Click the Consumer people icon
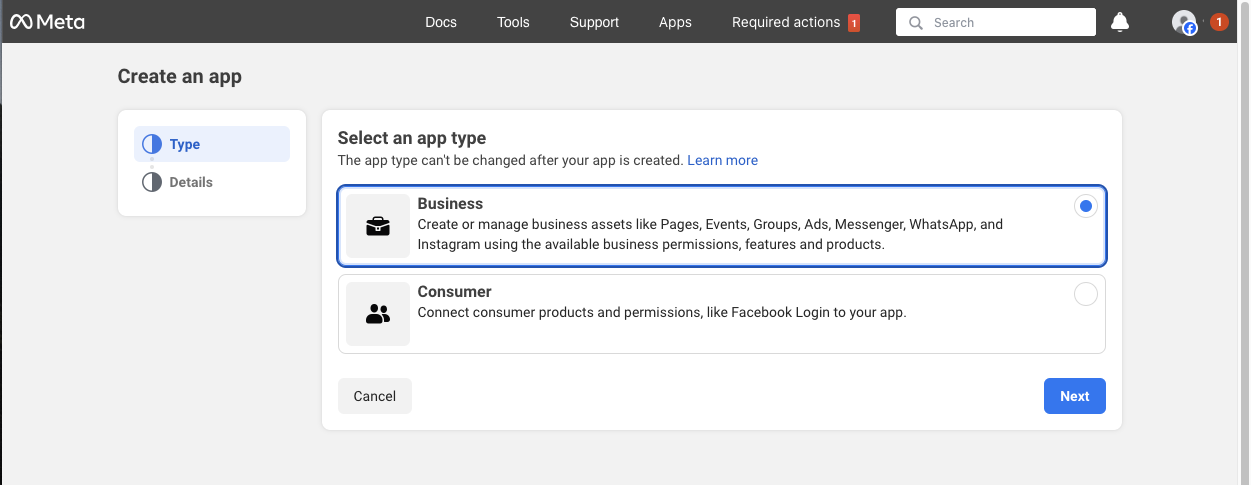 [378, 314]
